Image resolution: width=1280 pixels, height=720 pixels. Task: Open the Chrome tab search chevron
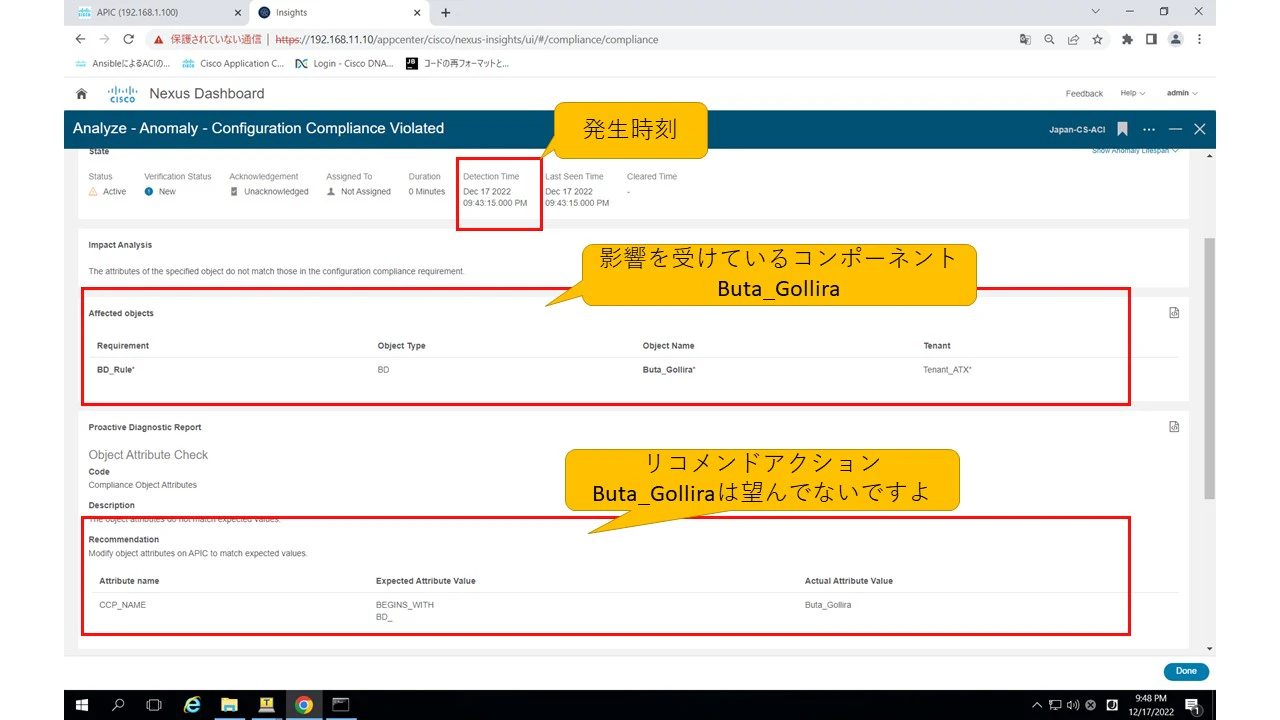pyautogui.click(x=1096, y=12)
